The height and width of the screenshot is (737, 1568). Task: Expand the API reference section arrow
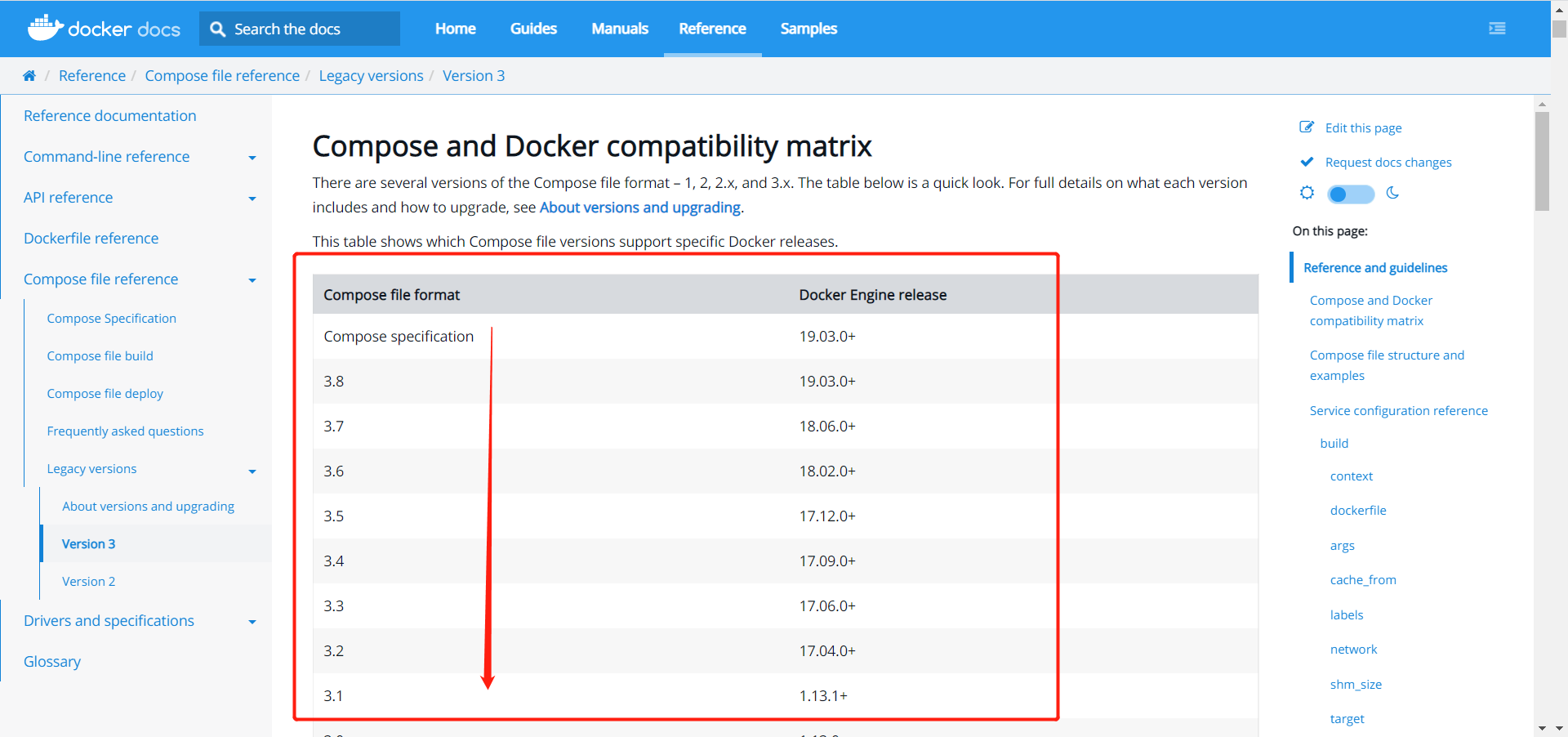252,199
